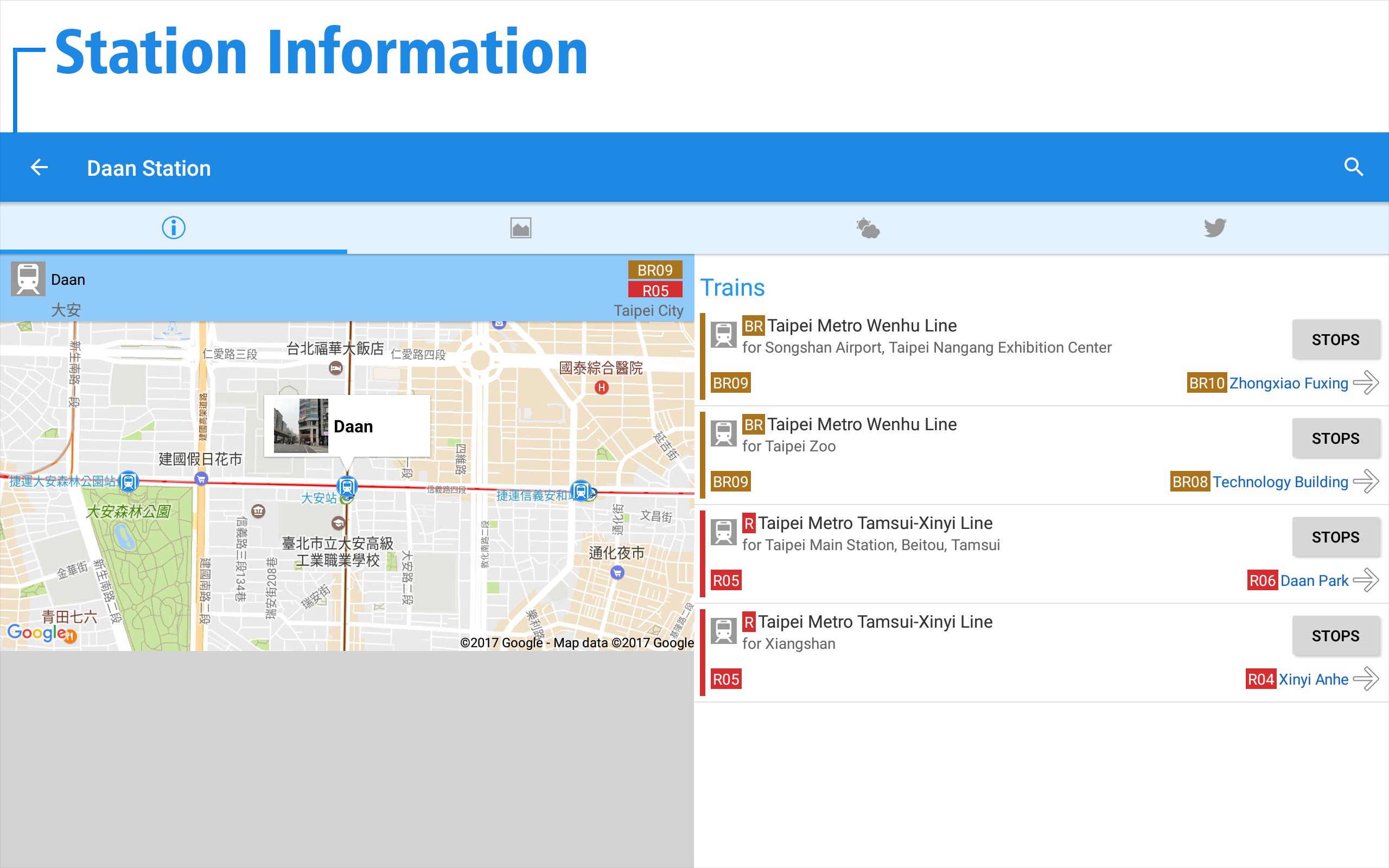Select Tamsui-Xinyi Line for Taipei Main Station

[875, 523]
